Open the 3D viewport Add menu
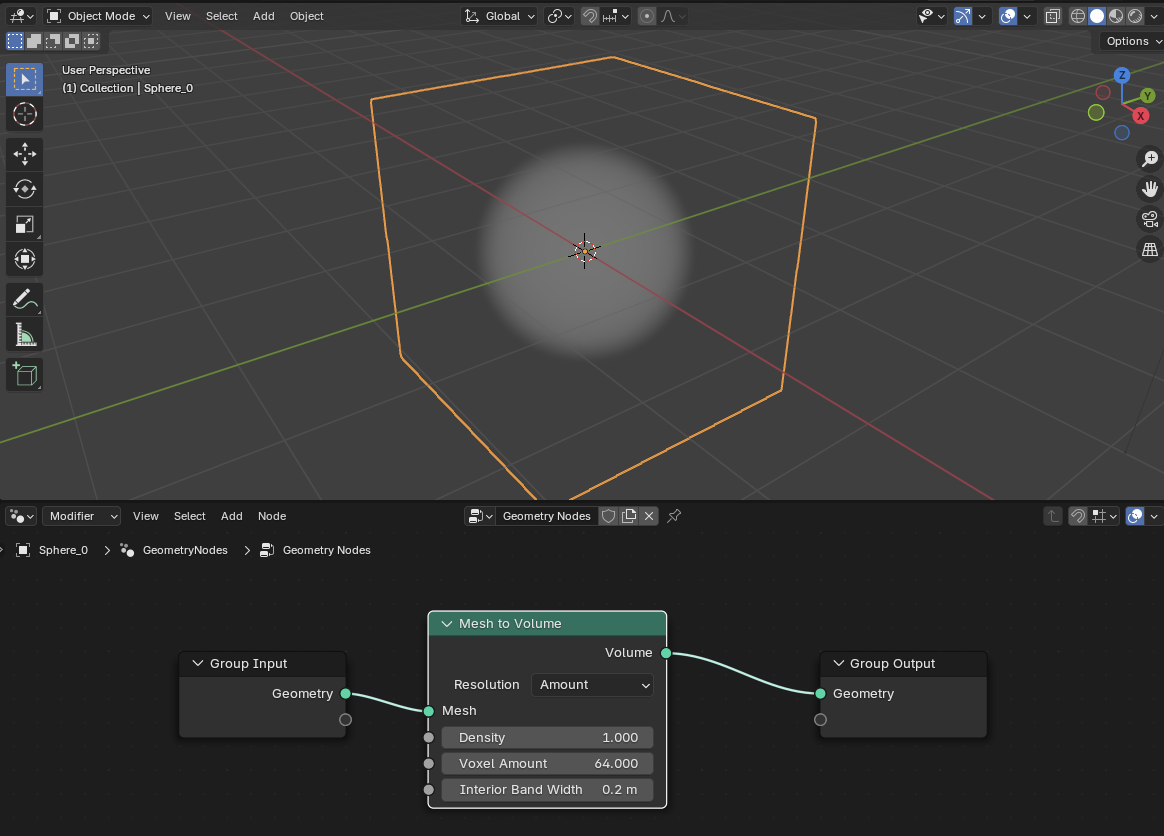The width and height of the screenshot is (1164, 836). (264, 16)
